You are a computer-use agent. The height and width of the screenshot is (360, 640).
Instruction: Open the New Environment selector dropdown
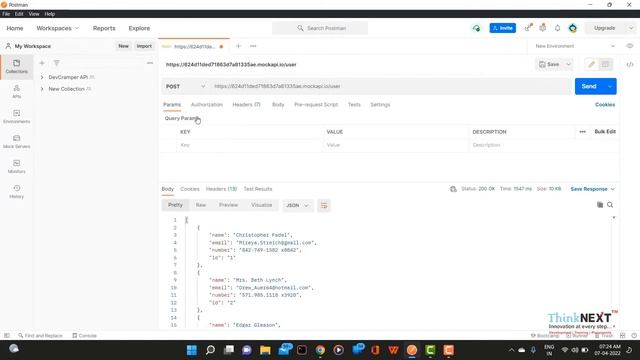point(575,46)
